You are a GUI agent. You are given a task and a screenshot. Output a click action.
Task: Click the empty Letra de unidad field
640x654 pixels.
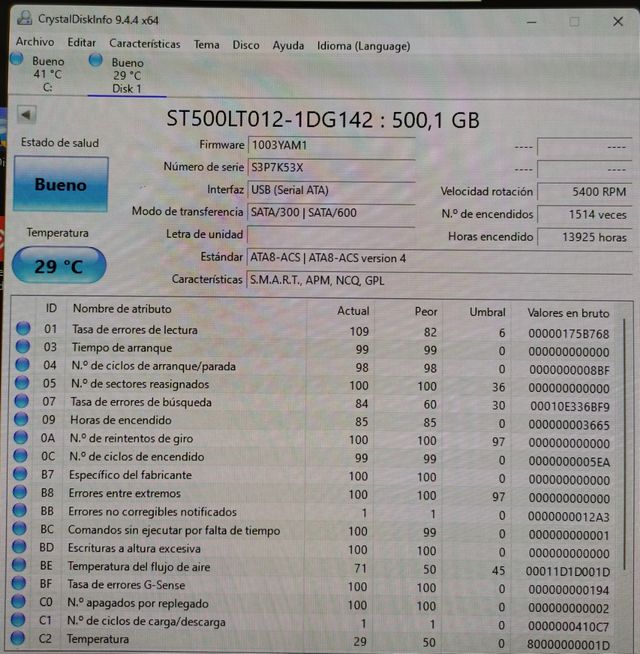331,235
